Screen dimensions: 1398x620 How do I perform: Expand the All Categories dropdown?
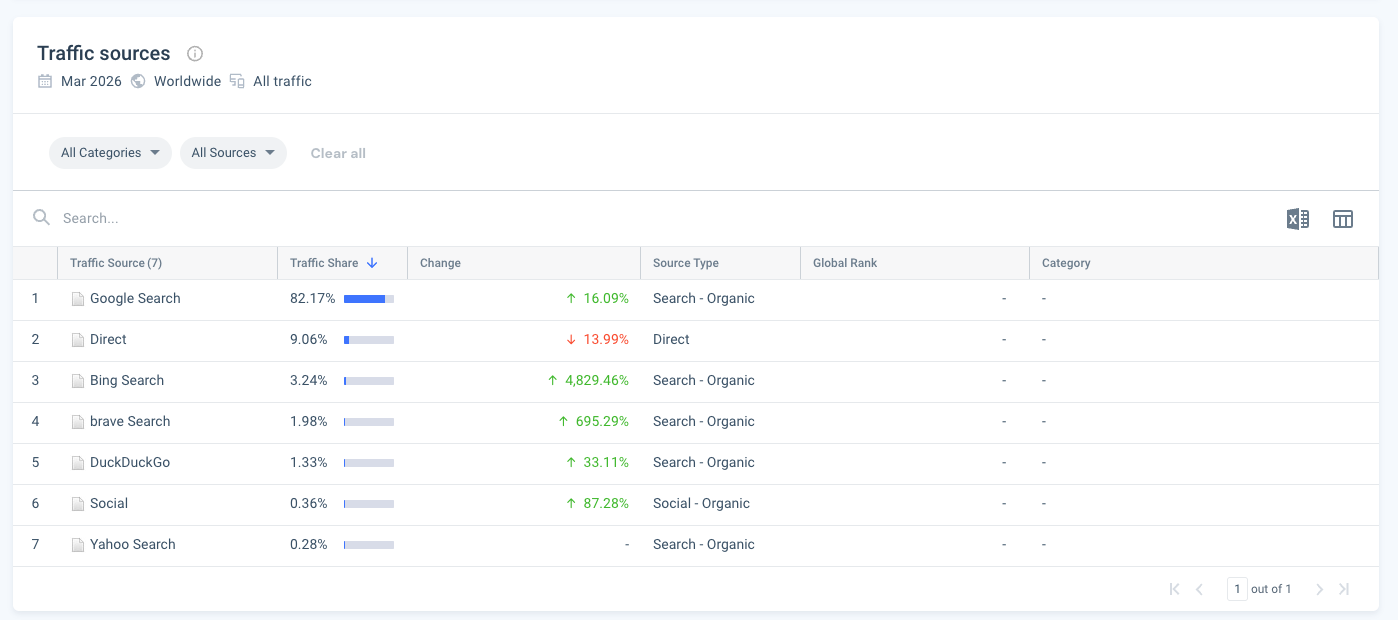(x=110, y=153)
